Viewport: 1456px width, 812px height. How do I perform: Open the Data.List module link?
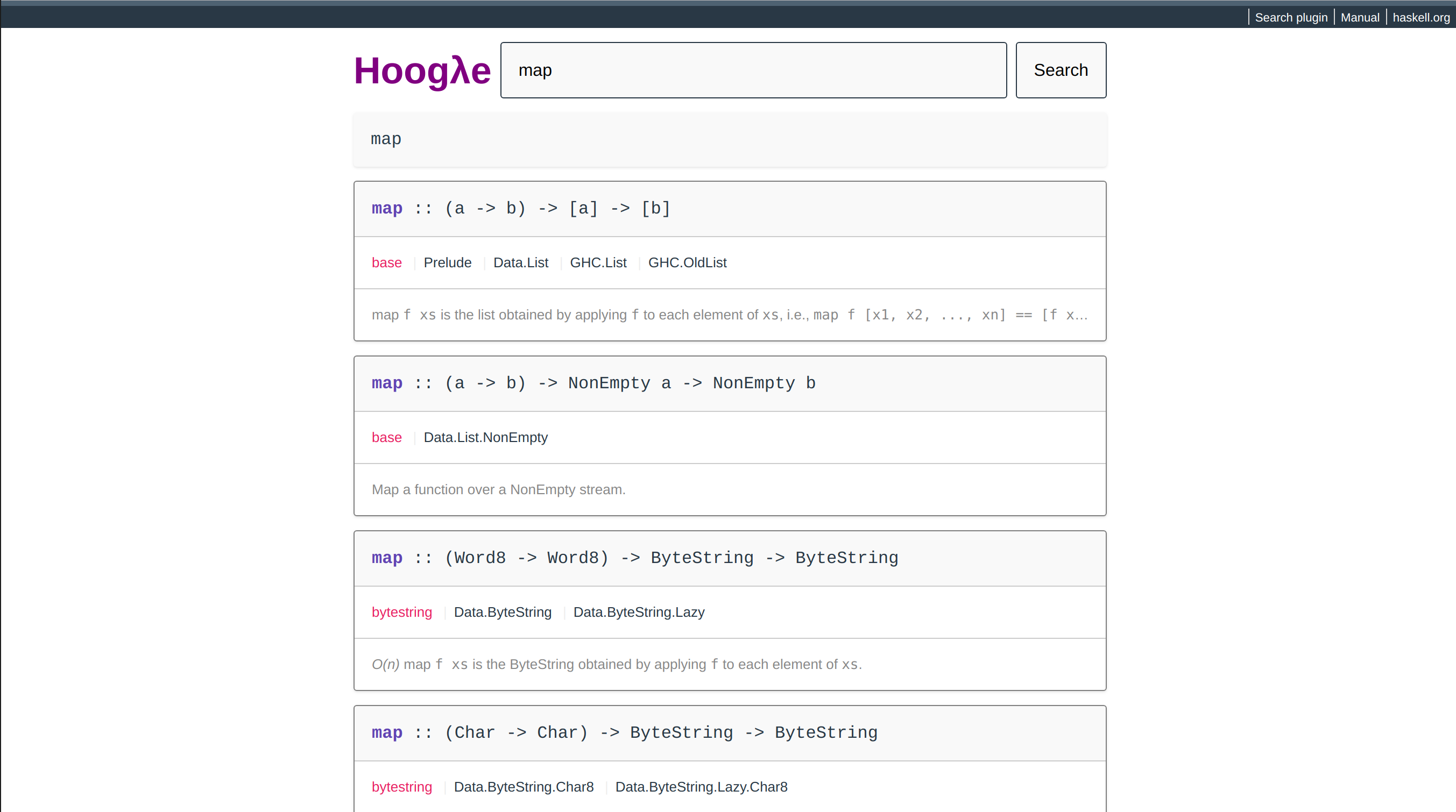[x=520, y=263]
